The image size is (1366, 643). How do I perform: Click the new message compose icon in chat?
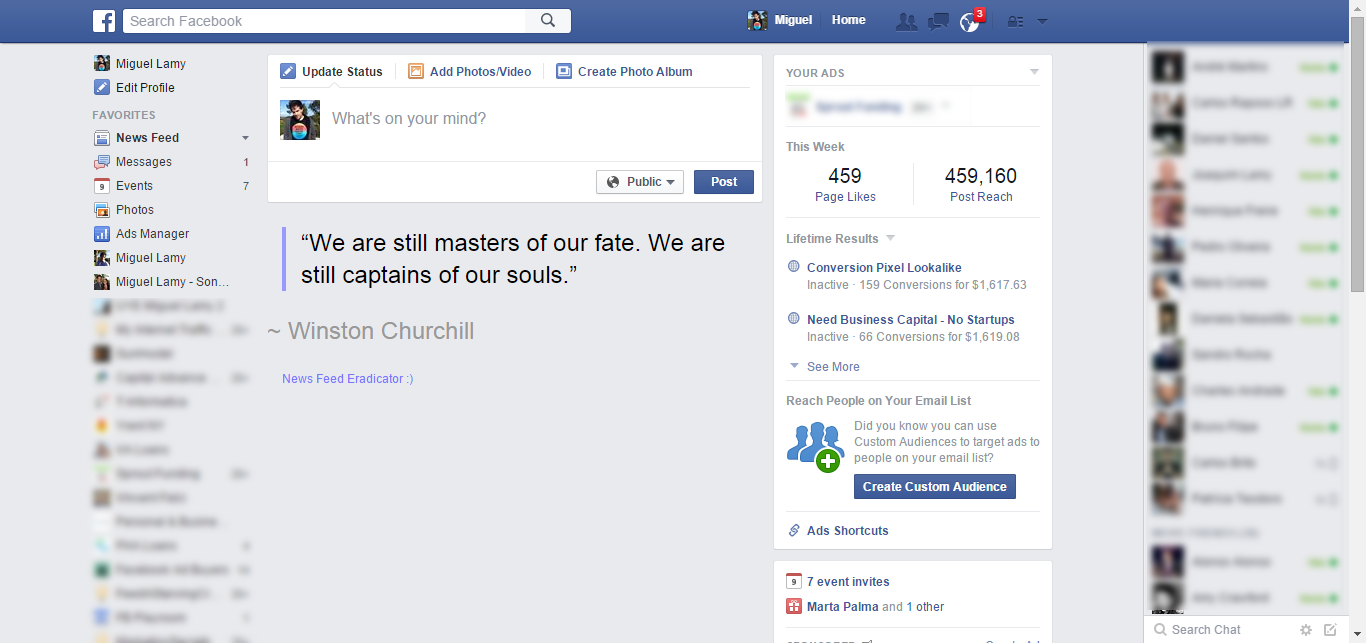(1330, 630)
